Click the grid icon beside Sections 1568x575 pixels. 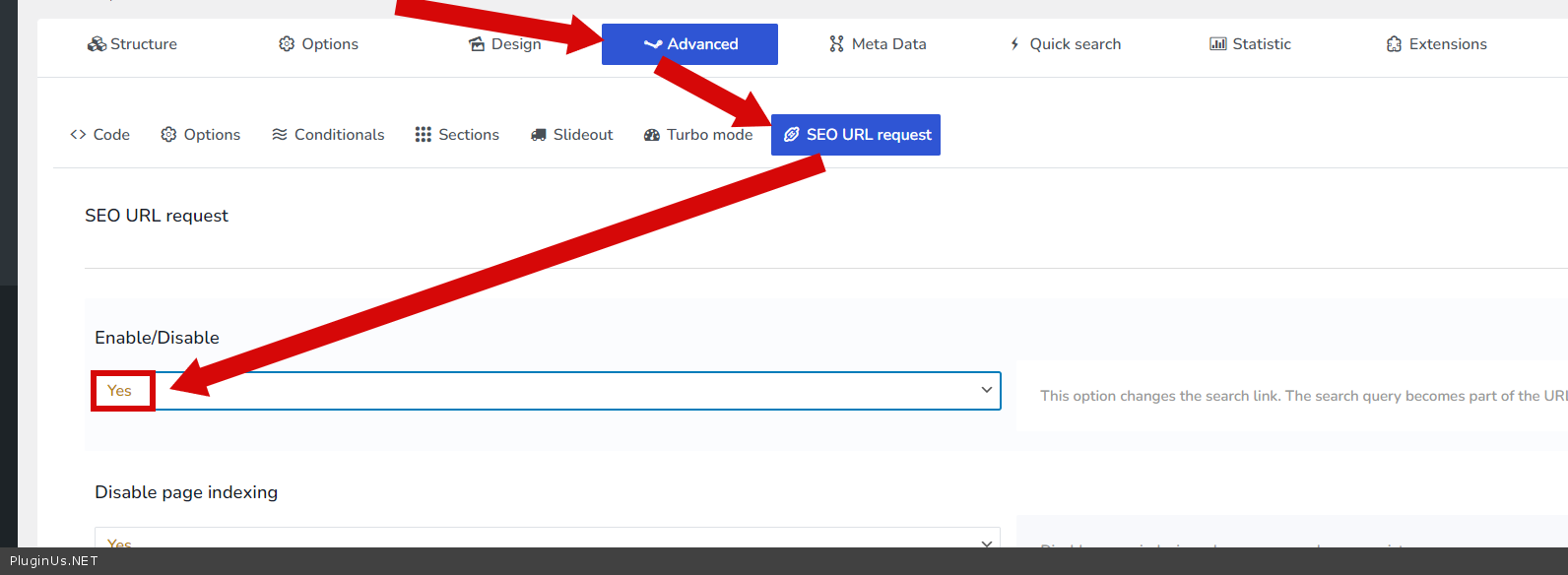pyautogui.click(x=424, y=135)
